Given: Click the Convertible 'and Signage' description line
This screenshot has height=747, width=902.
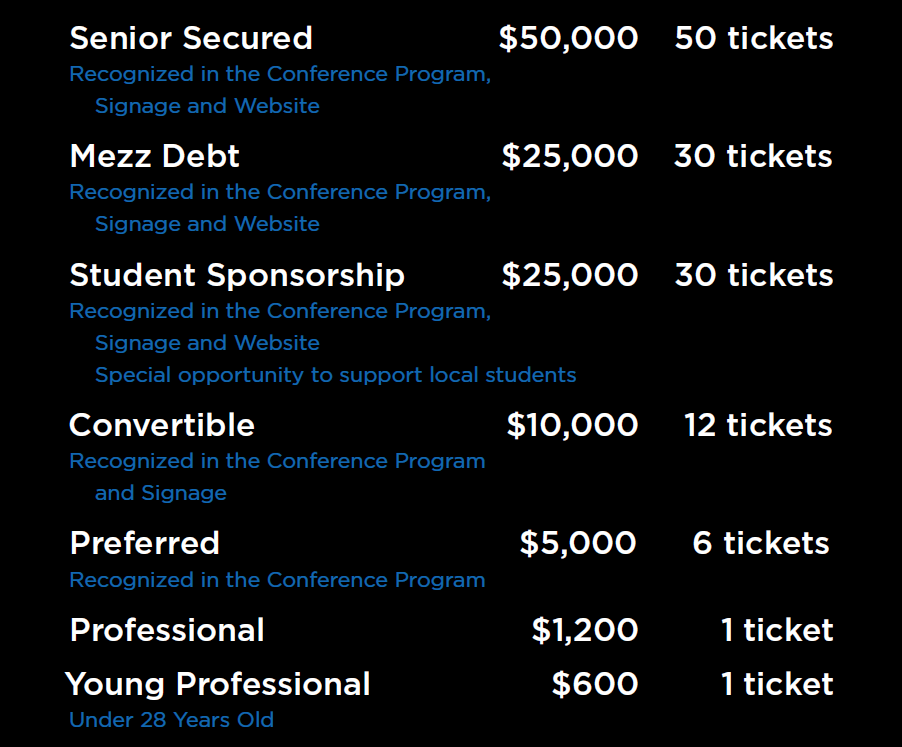Looking at the screenshot, I should point(161,493).
